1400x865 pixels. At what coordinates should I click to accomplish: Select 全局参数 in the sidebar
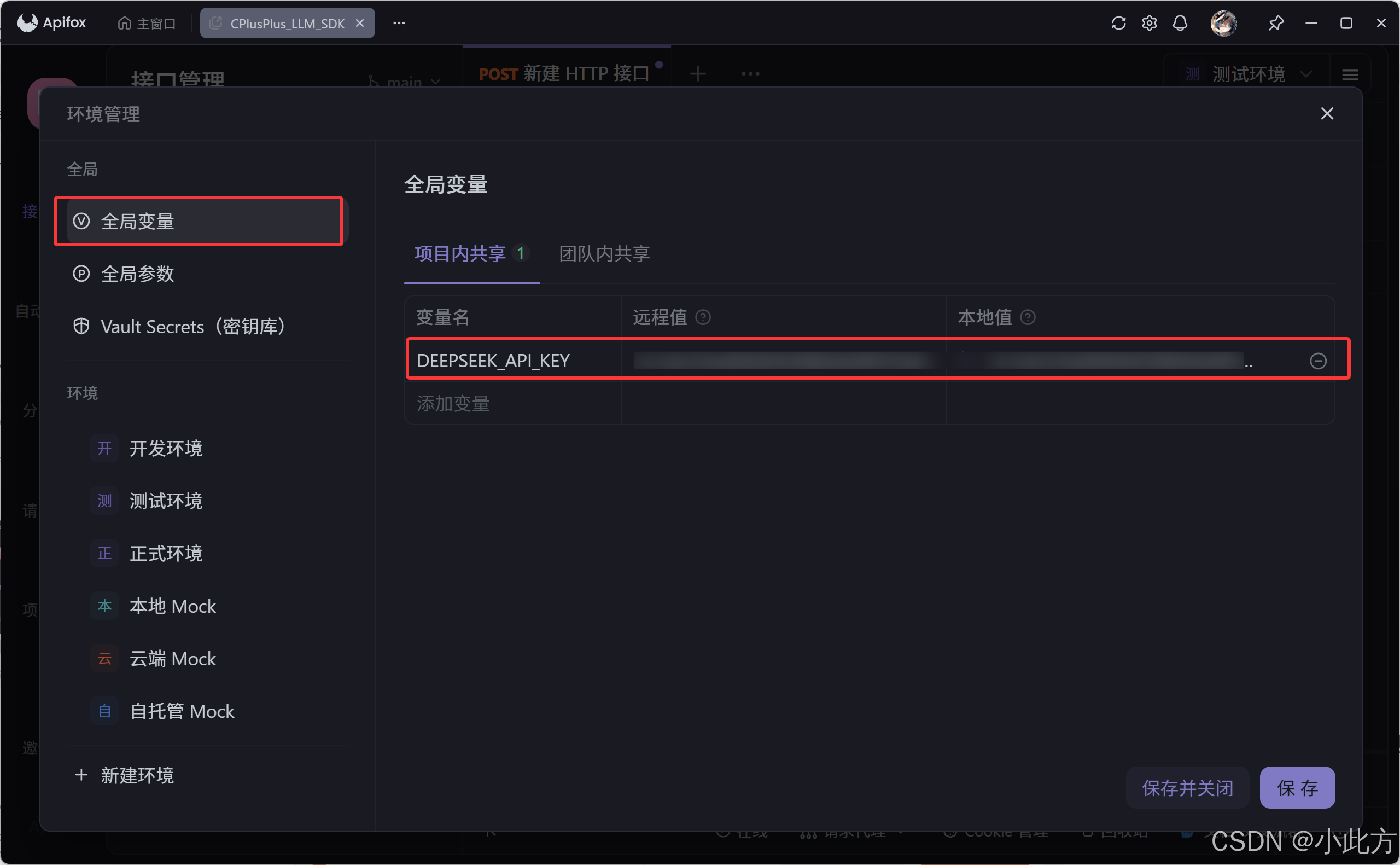coord(207,274)
